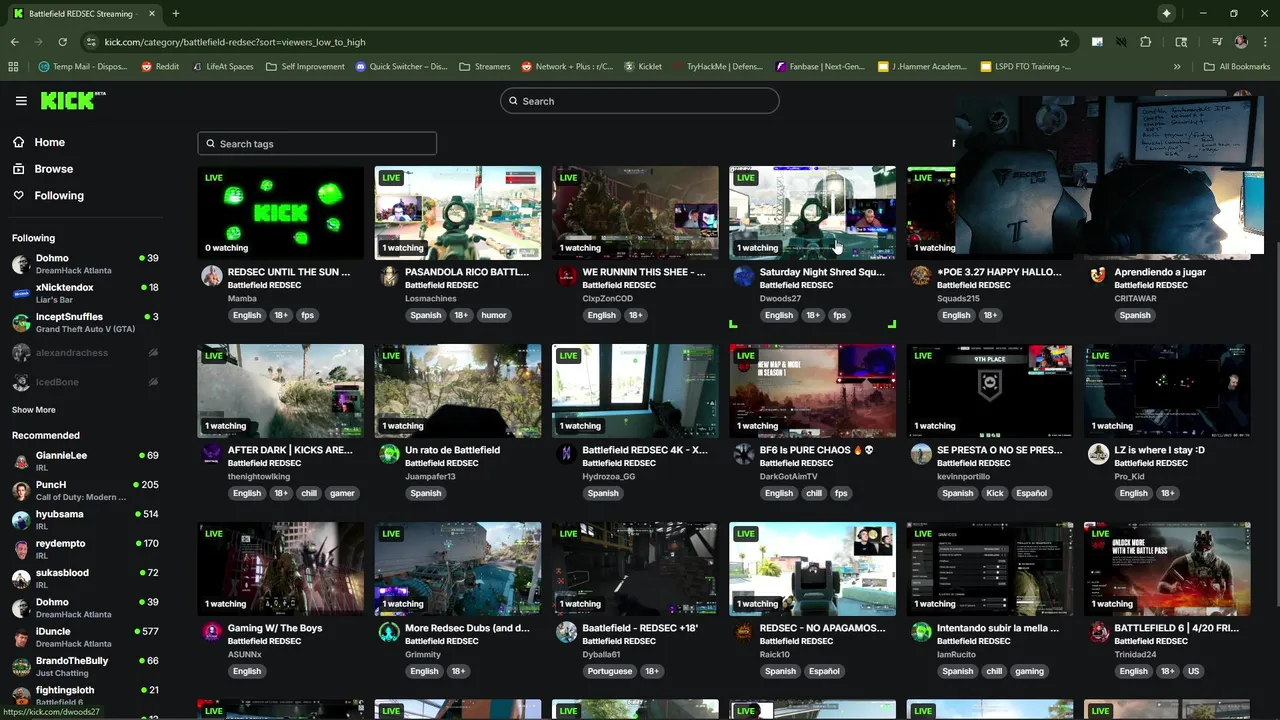This screenshot has height=720, width=1280.
Task: Click Losmachines channel avatar
Action: click(389, 276)
